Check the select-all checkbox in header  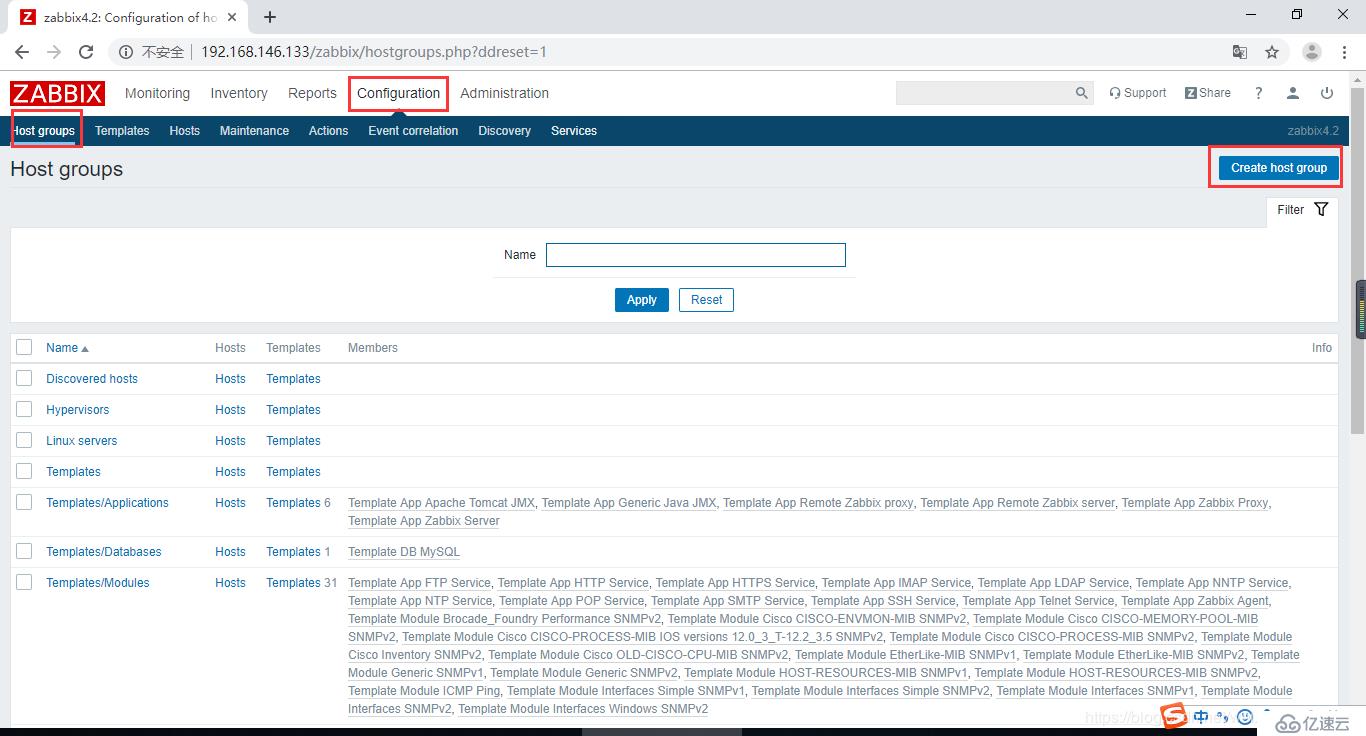[24, 347]
